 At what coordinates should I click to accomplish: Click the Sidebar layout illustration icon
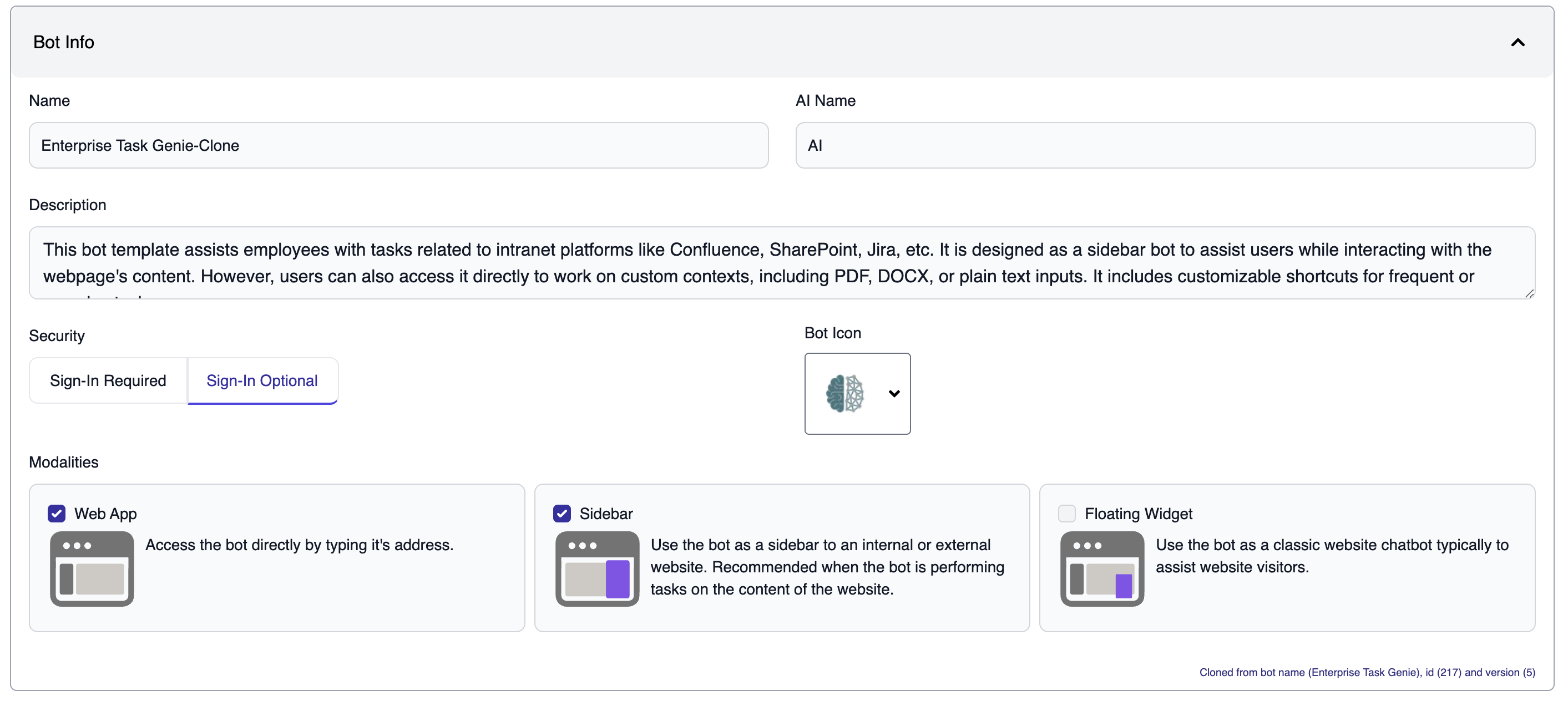596,568
